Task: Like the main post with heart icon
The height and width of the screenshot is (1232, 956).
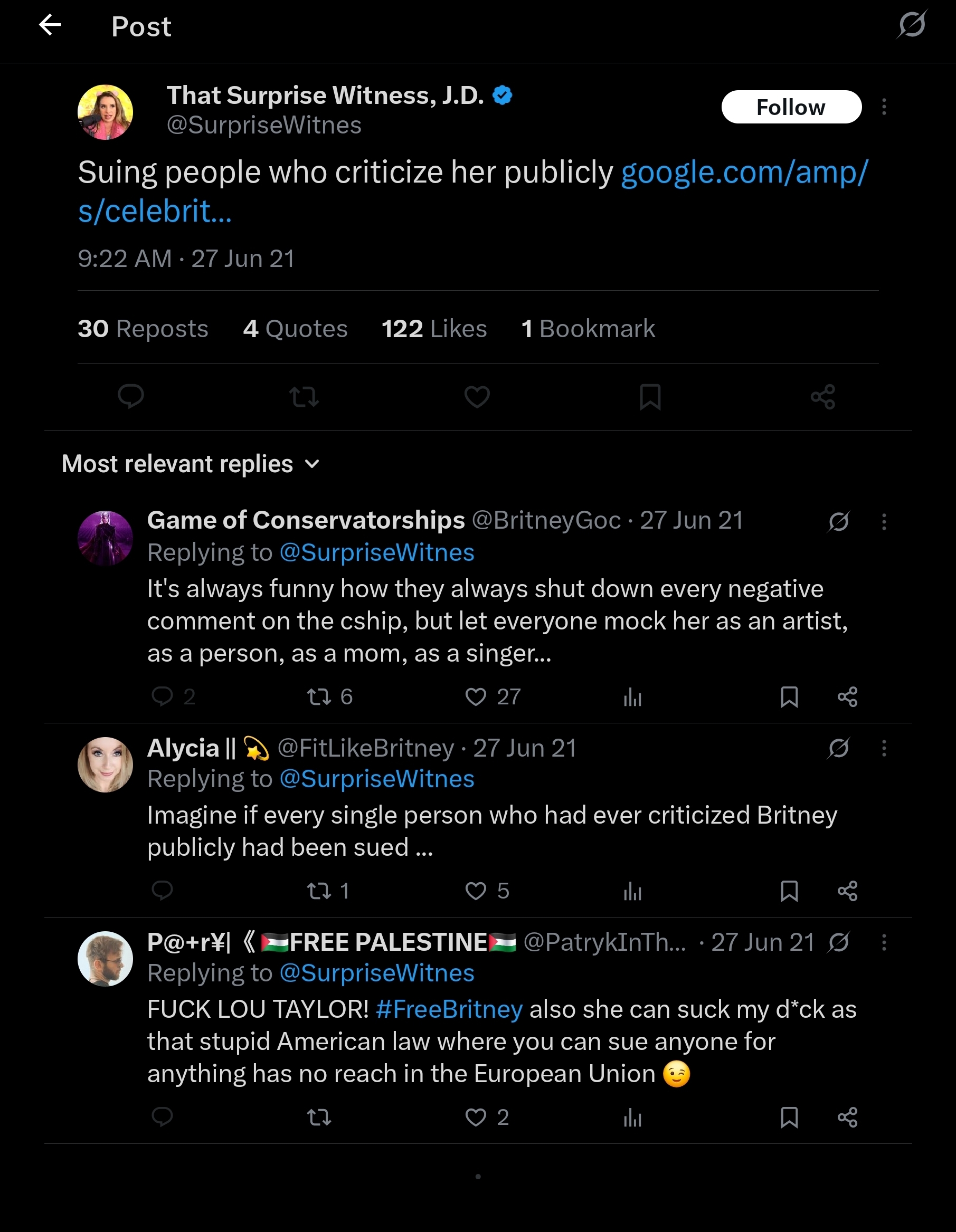Action: (477, 397)
